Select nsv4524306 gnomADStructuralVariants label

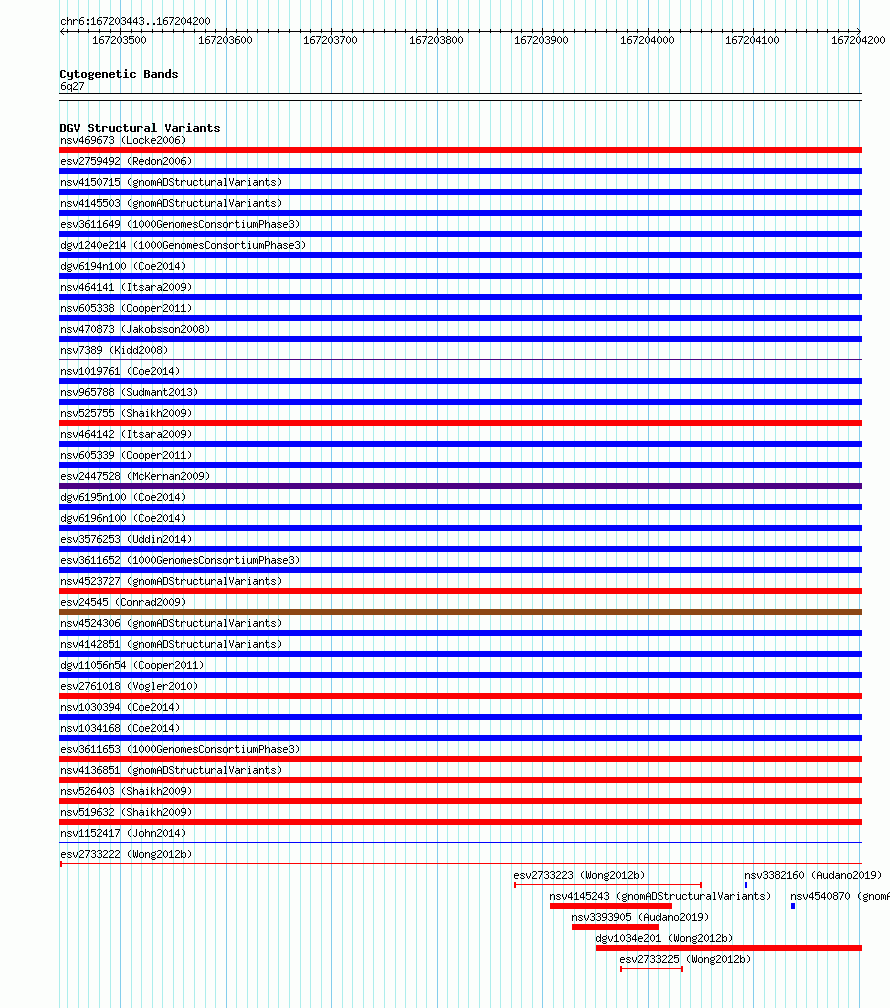pyautogui.click(x=171, y=624)
